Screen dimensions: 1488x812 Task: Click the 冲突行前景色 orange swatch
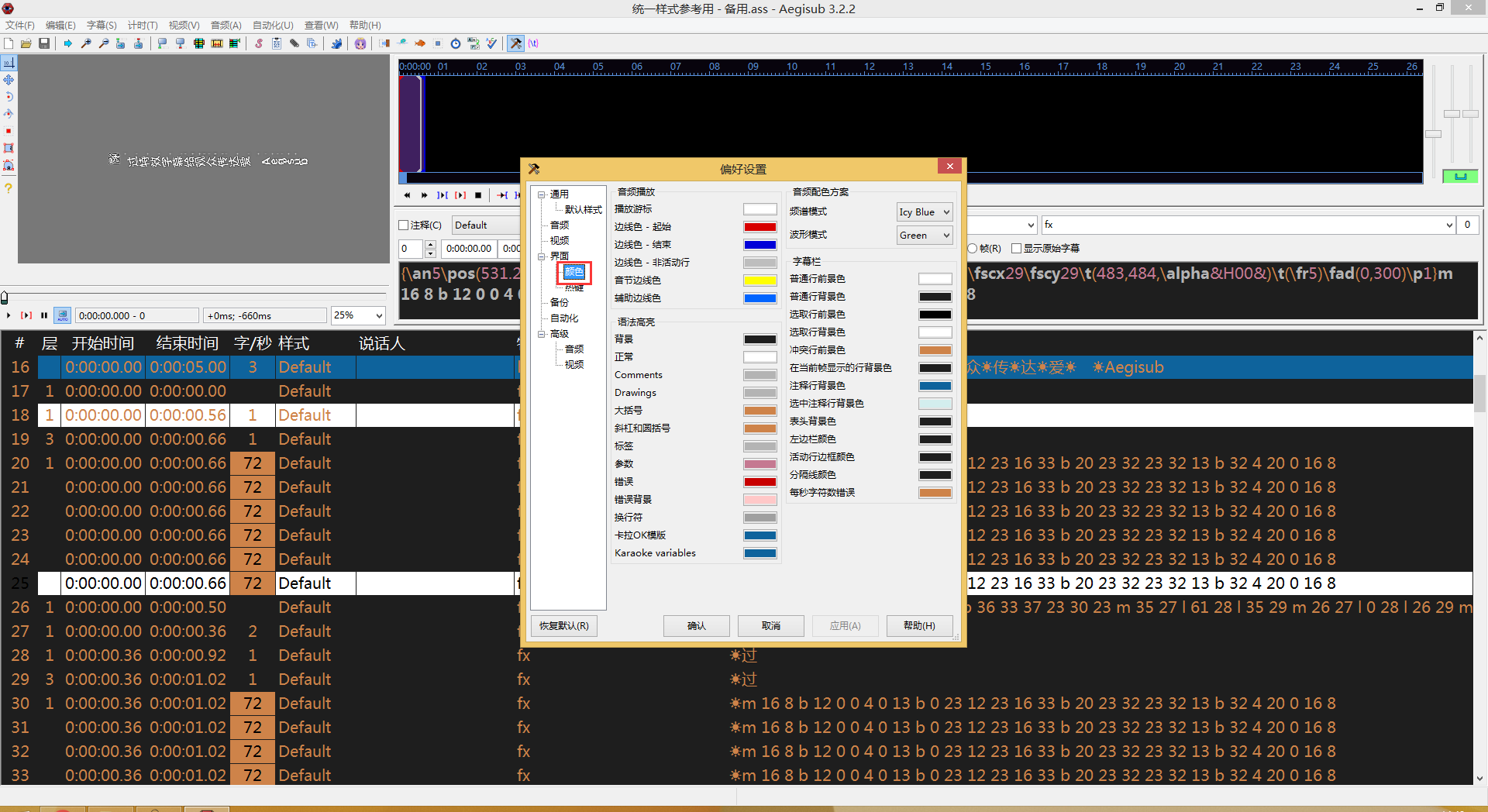[x=935, y=350]
